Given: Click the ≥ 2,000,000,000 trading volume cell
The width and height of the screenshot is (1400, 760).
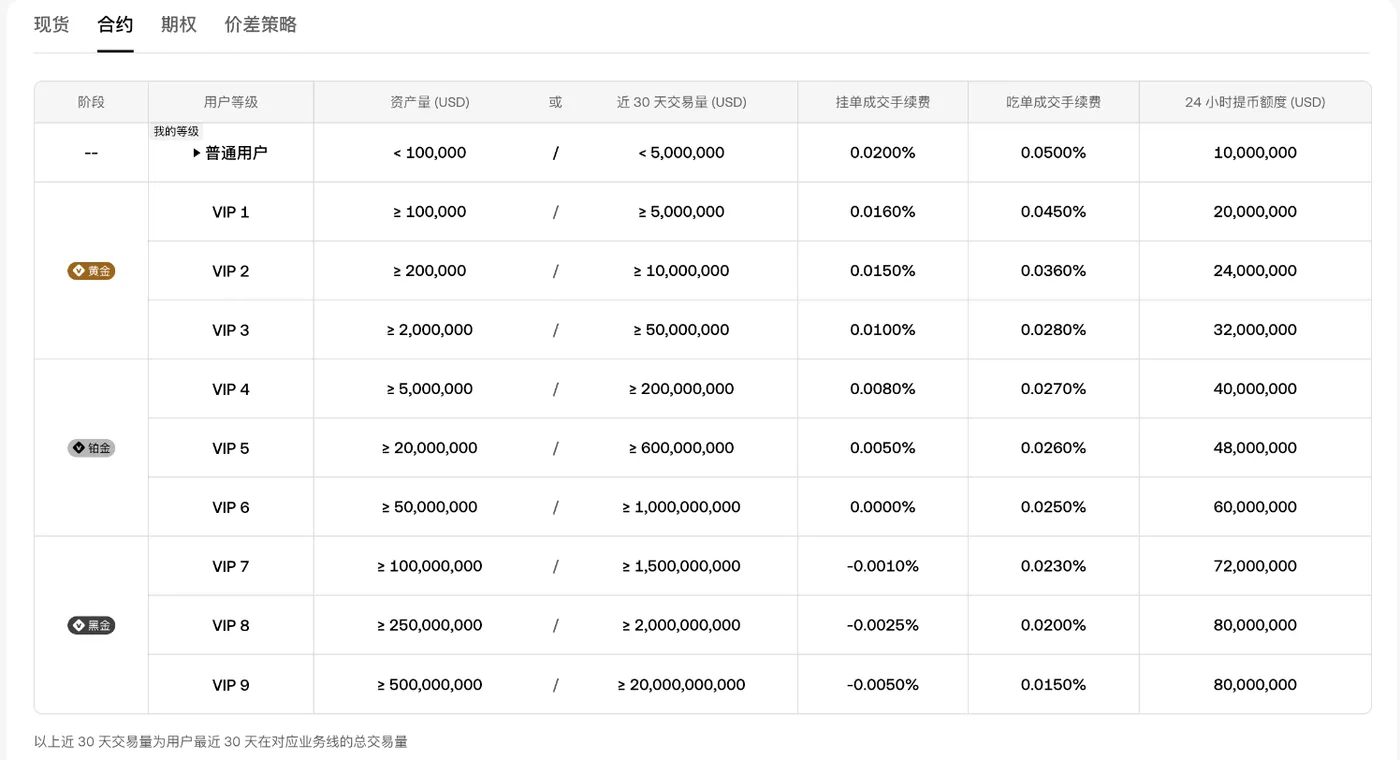Looking at the screenshot, I should (682, 625).
